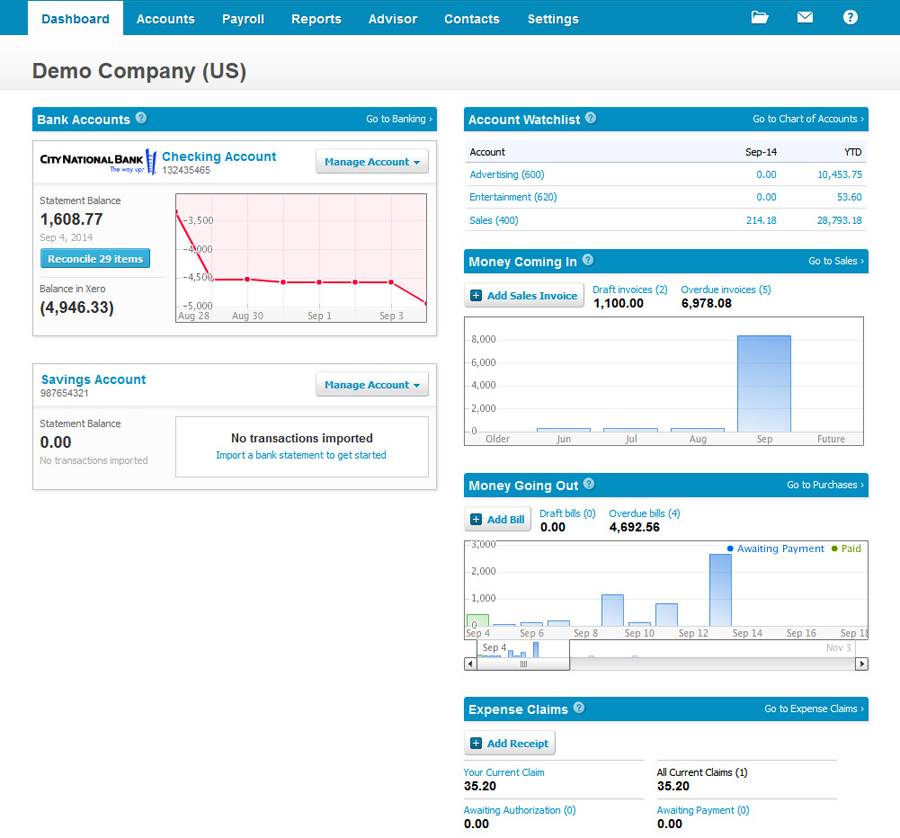This screenshot has width=900, height=838.
Task: Open Manage Account dropdown for Savings Account
Action: click(x=372, y=385)
